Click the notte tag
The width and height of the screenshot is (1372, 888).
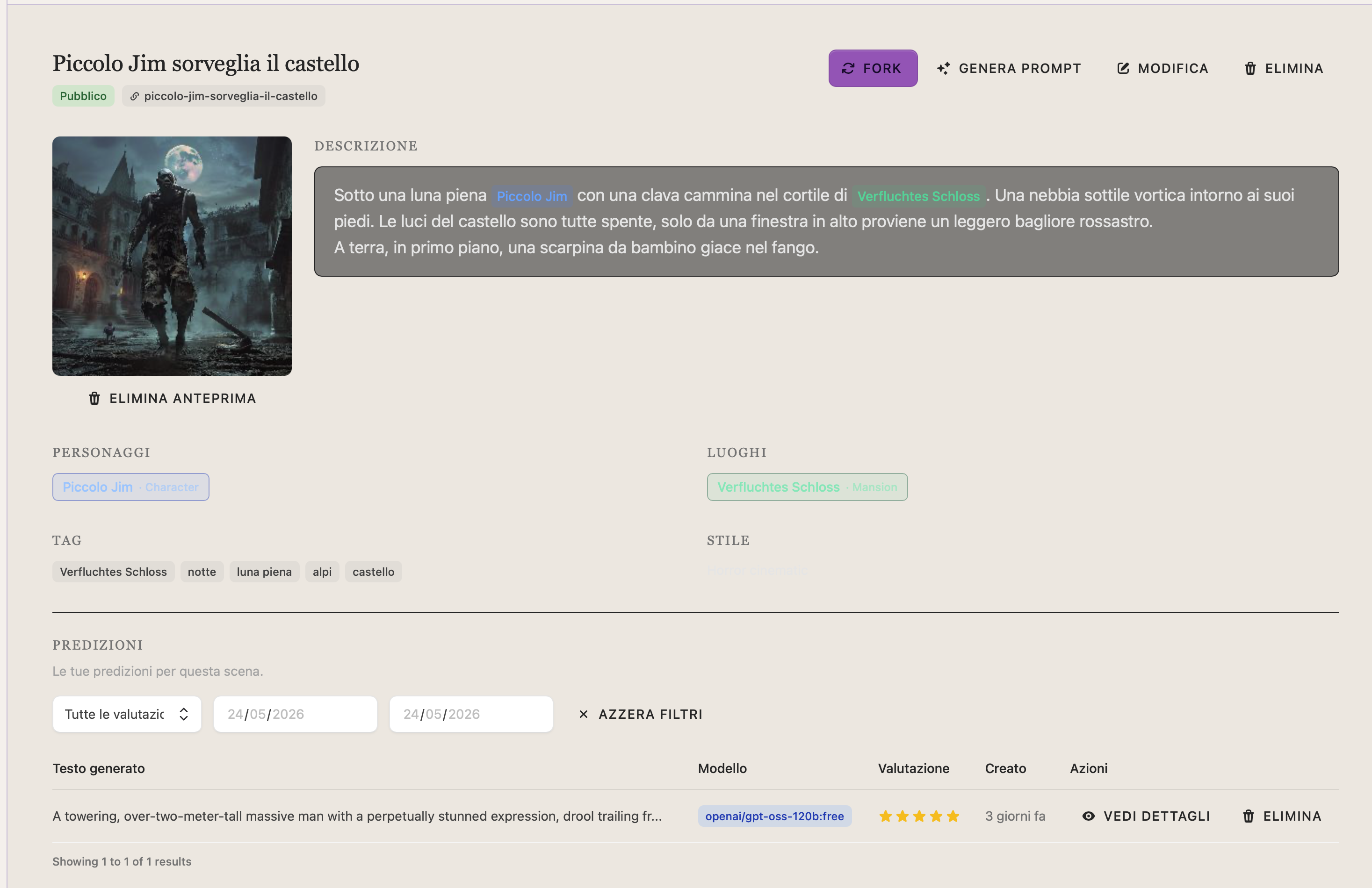coord(202,572)
